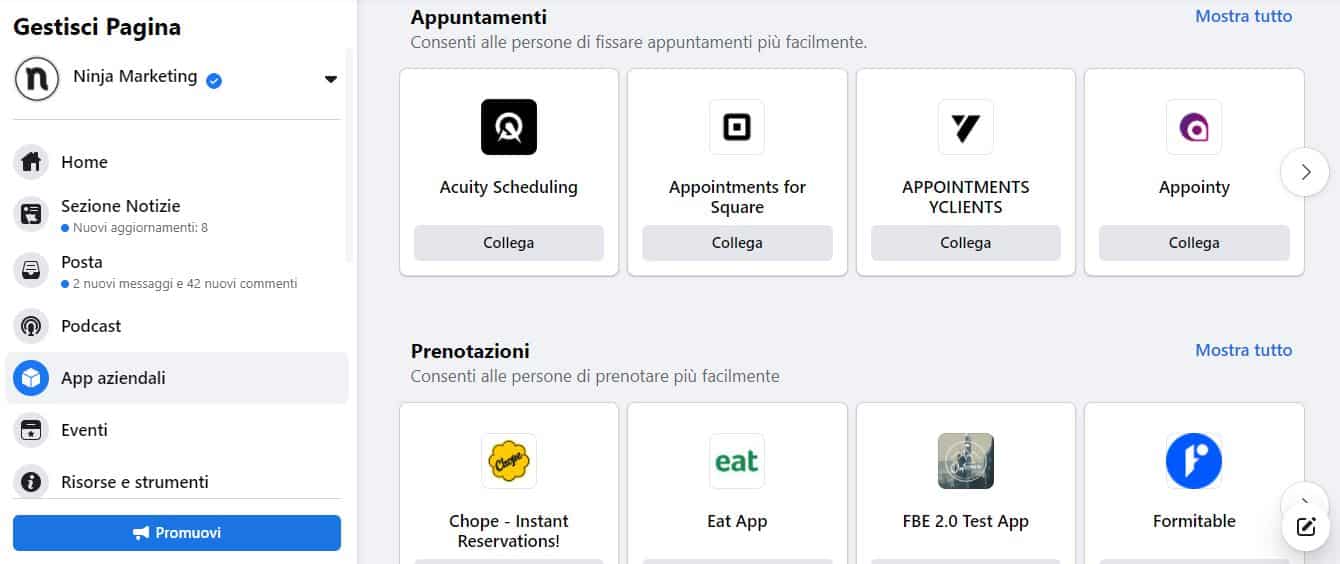Image resolution: width=1340 pixels, height=564 pixels.
Task: Click the Chope Instant Reservations logo
Action: coord(508,461)
